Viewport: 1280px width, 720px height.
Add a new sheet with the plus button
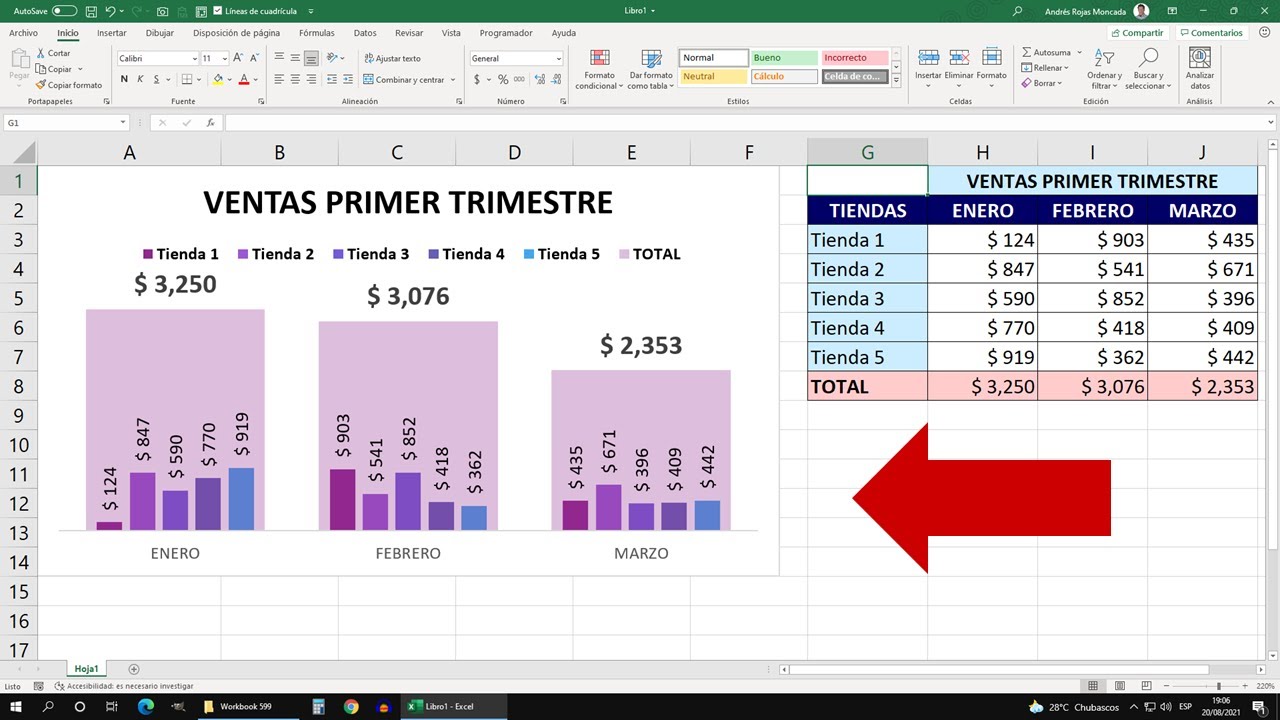point(134,669)
